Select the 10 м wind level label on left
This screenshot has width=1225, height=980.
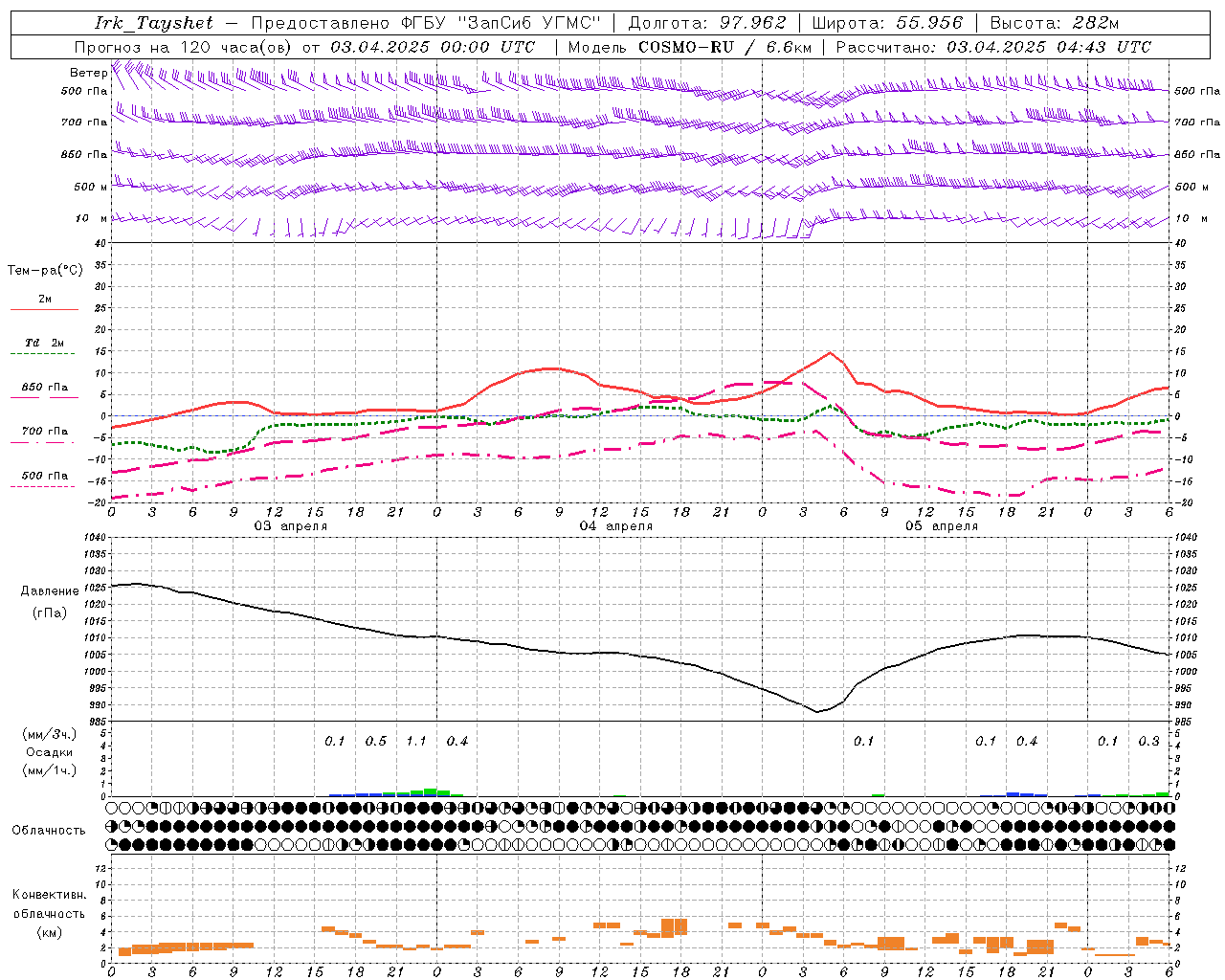[x=92, y=218]
